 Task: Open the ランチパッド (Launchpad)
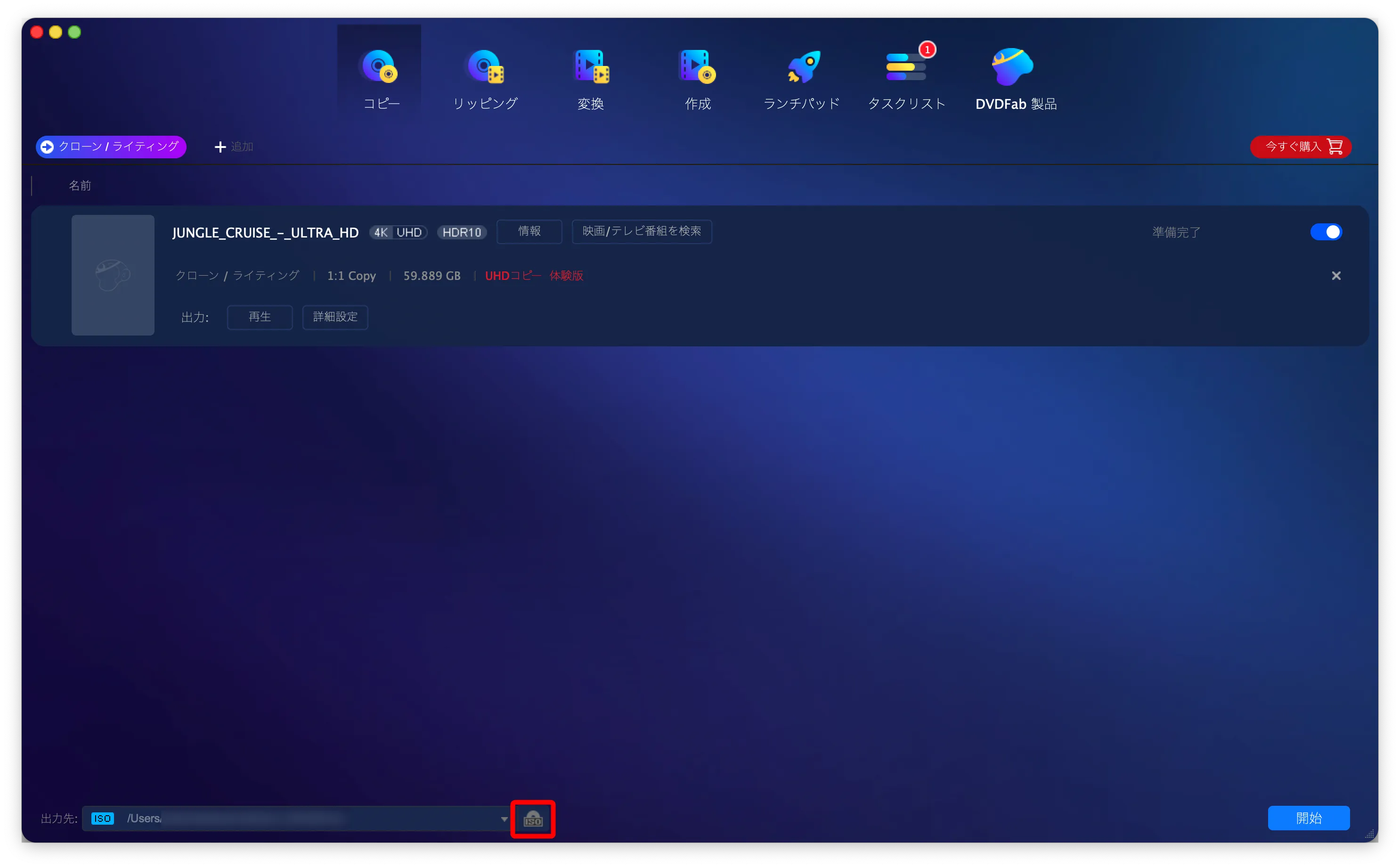tap(802, 79)
